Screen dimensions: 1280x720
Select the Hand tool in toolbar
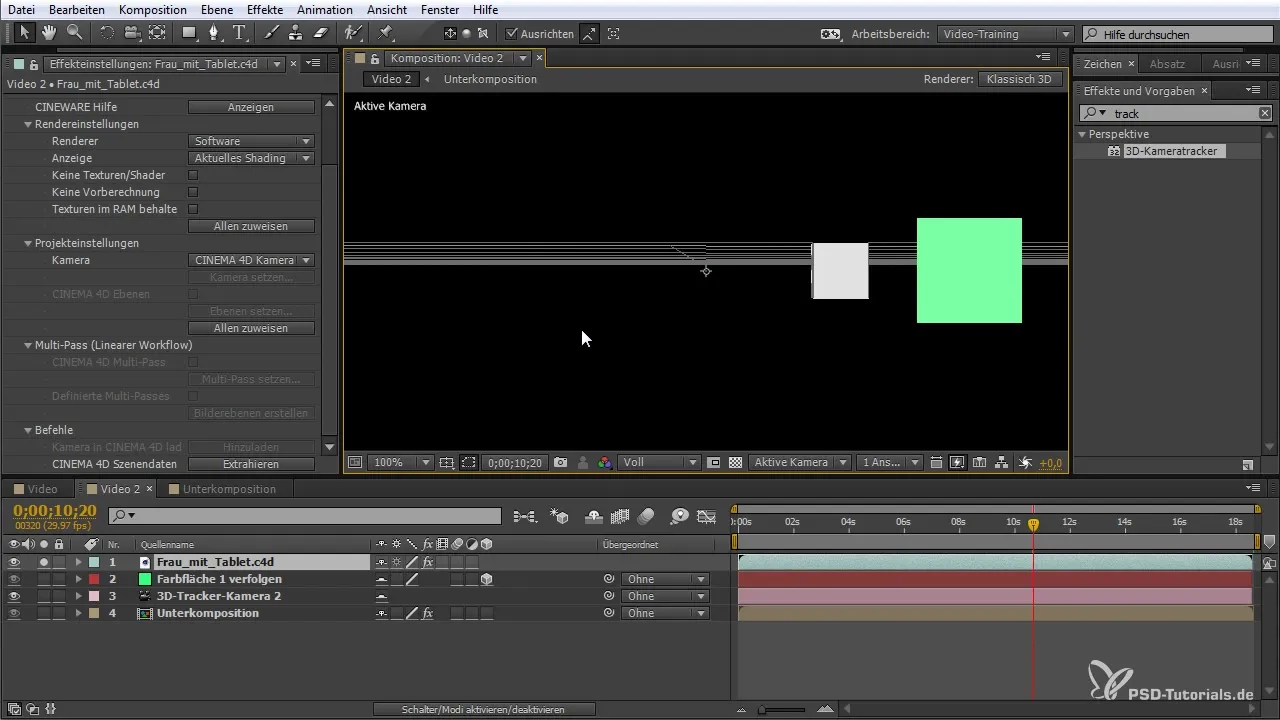(48, 33)
